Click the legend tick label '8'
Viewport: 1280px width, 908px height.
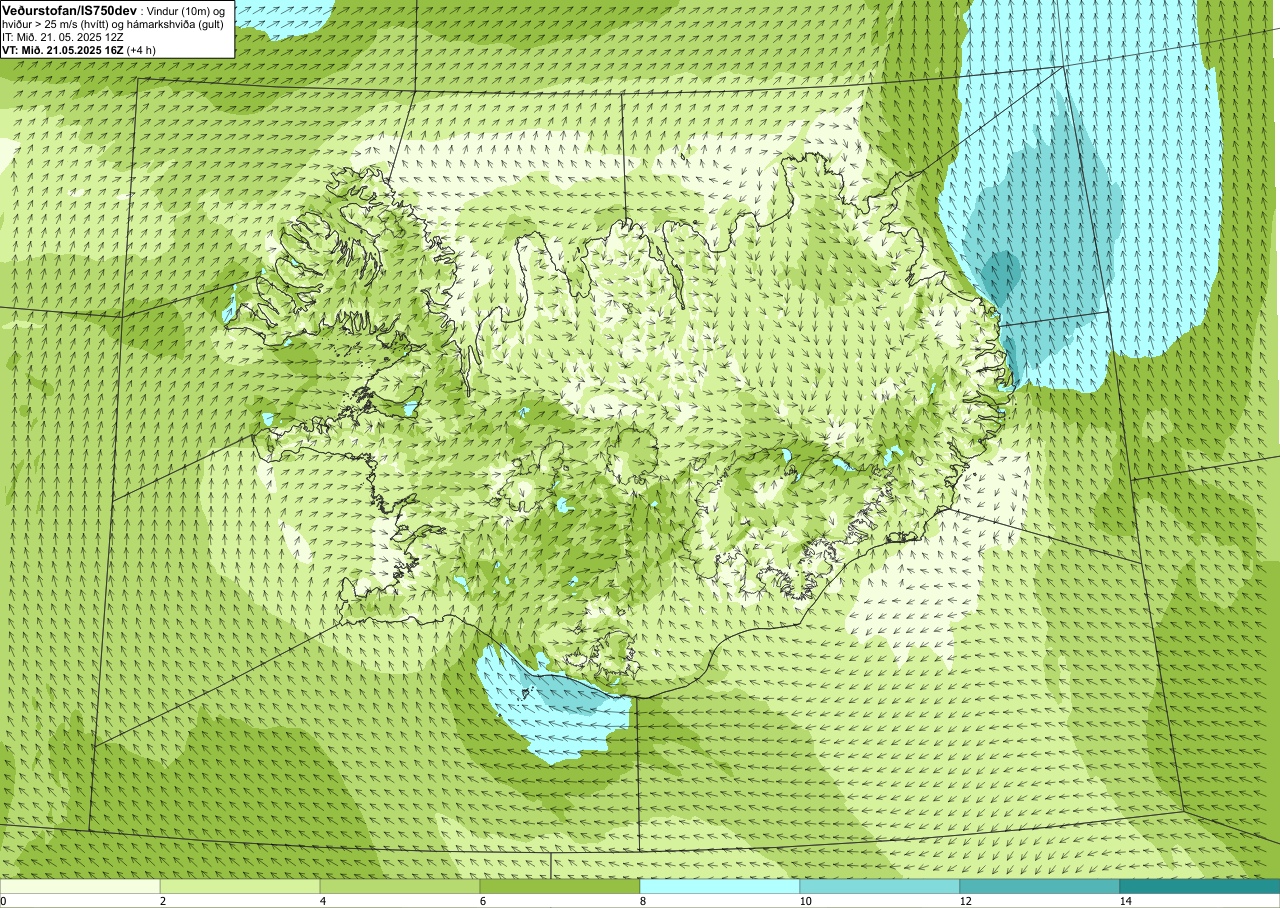[643, 901]
